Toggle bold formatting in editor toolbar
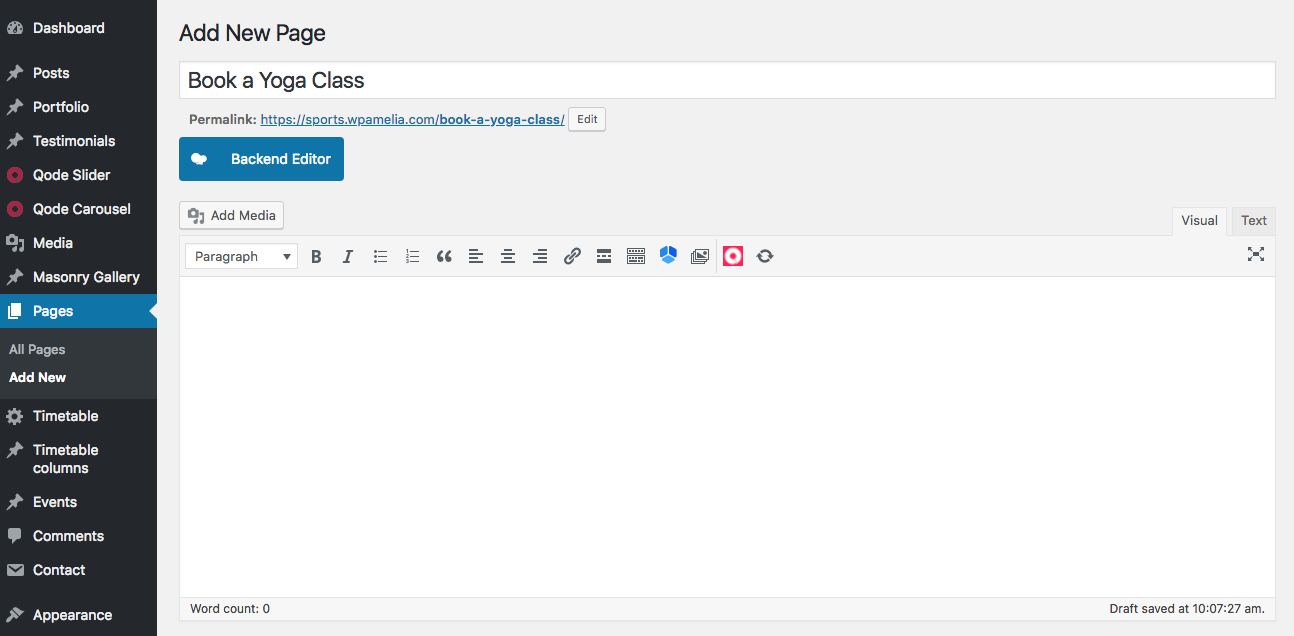Viewport: 1294px width, 636px height. (x=316, y=256)
